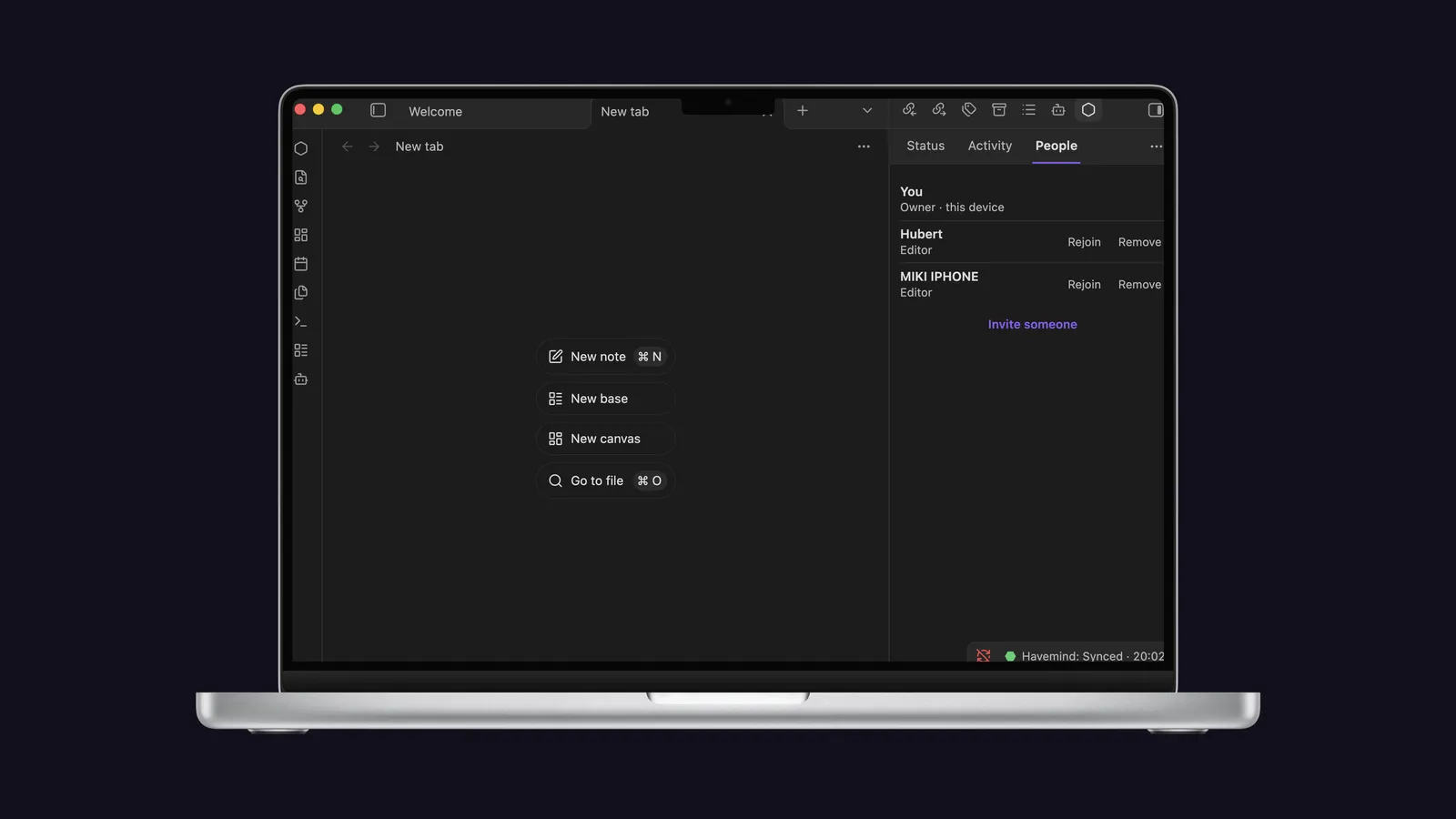The height and width of the screenshot is (819, 1456).
Task: Click the templates copy icon in left ribbon
Action: (x=301, y=293)
